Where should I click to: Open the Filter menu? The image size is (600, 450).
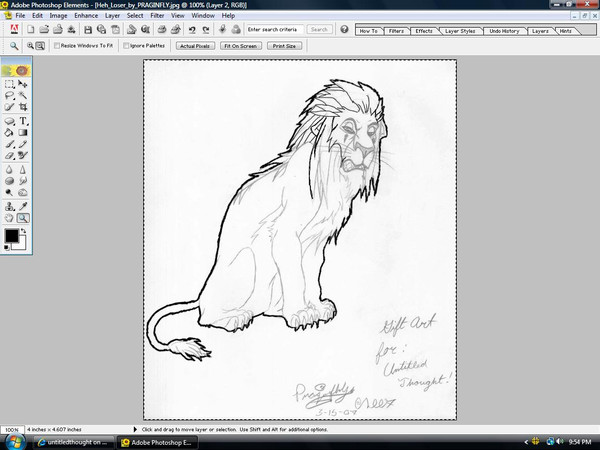pyautogui.click(x=157, y=16)
